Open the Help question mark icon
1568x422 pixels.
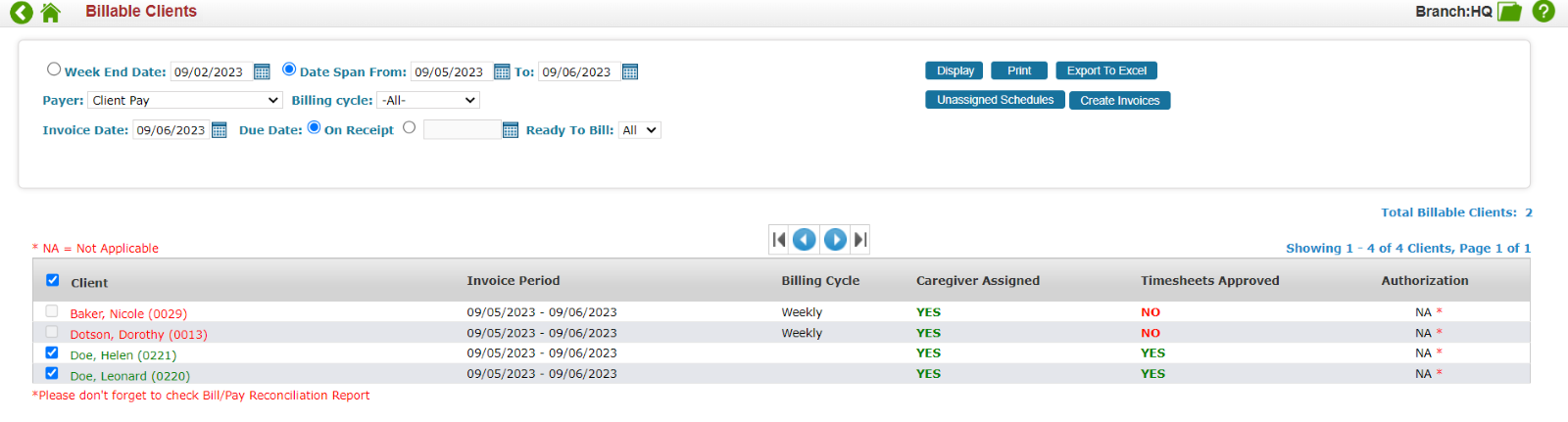(x=1543, y=12)
